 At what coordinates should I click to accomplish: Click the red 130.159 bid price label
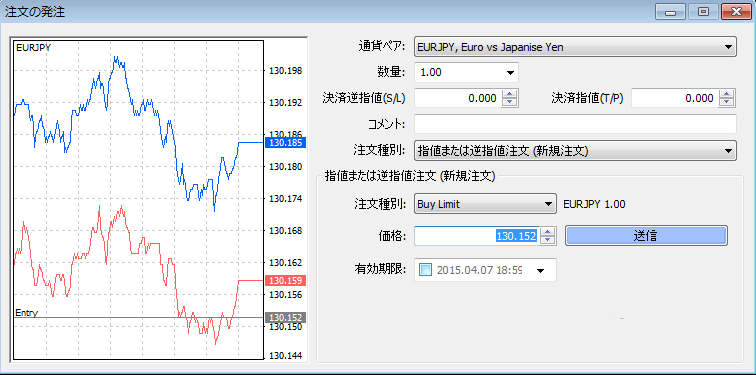(x=286, y=281)
